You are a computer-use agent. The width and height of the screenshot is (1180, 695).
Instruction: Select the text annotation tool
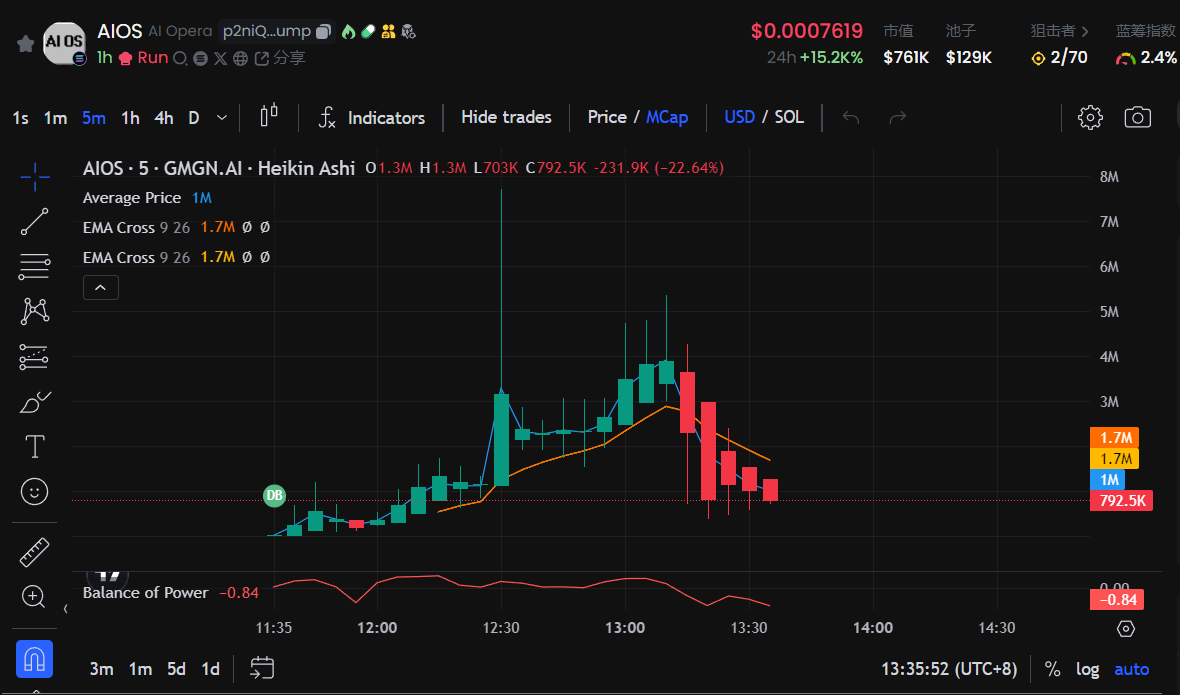(35, 447)
